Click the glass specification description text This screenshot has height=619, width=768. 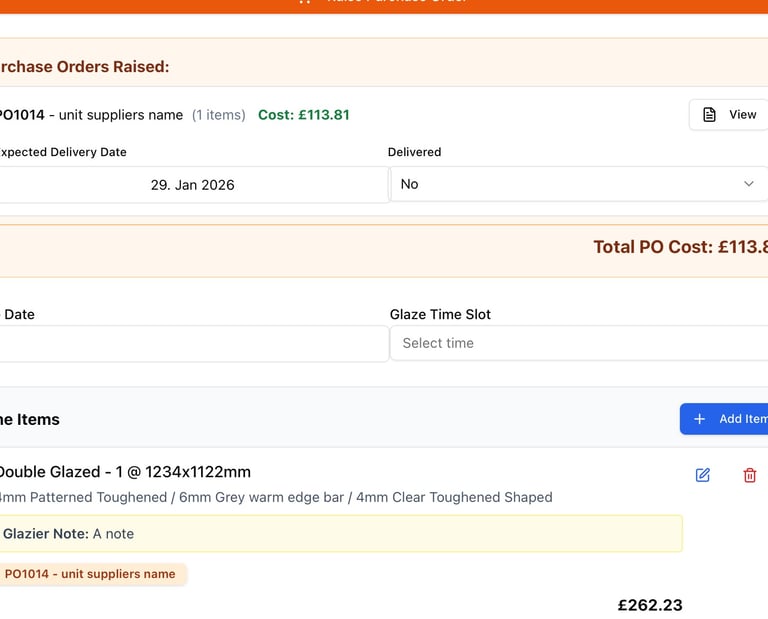[275, 497]
